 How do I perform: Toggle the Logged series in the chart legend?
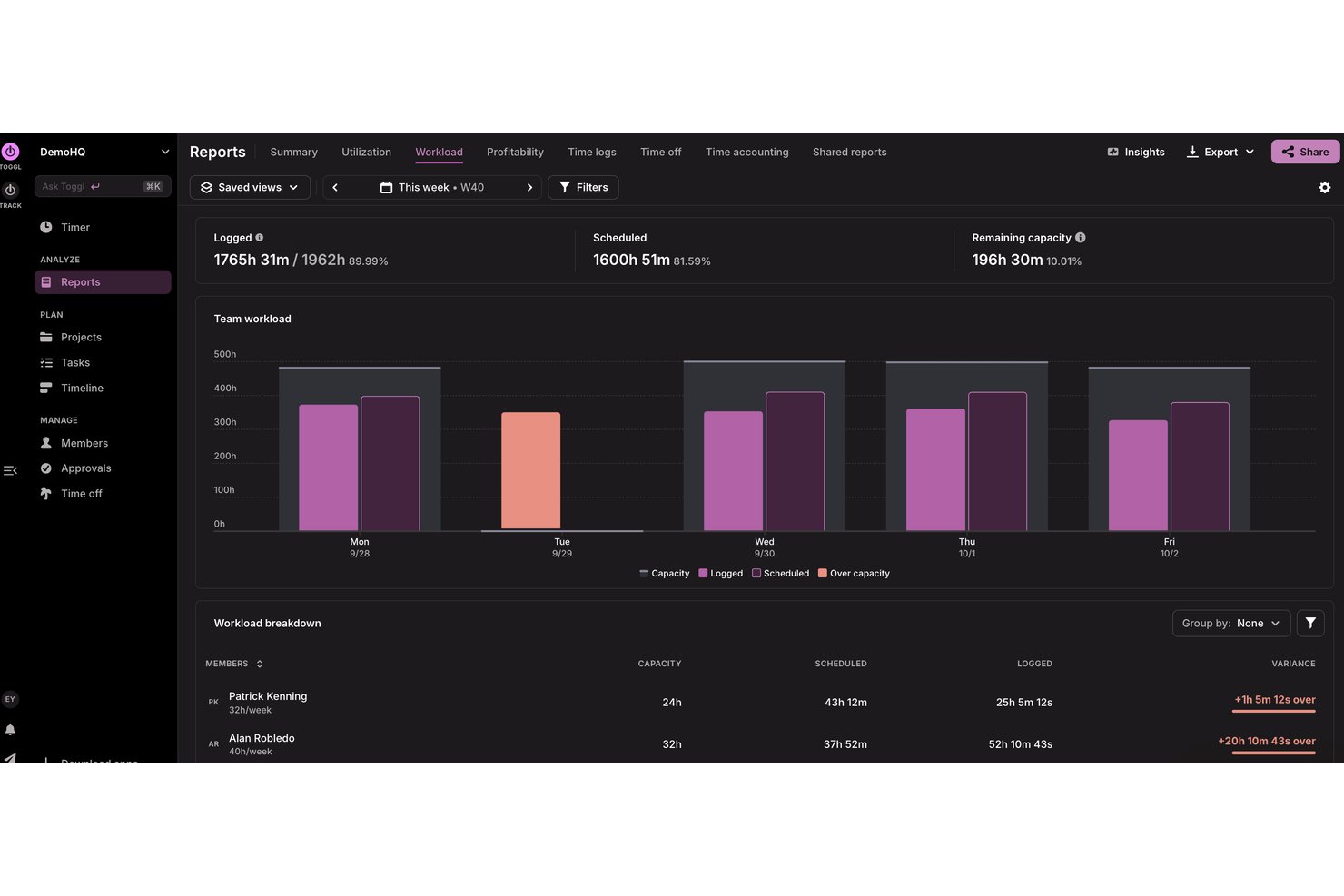721,574
